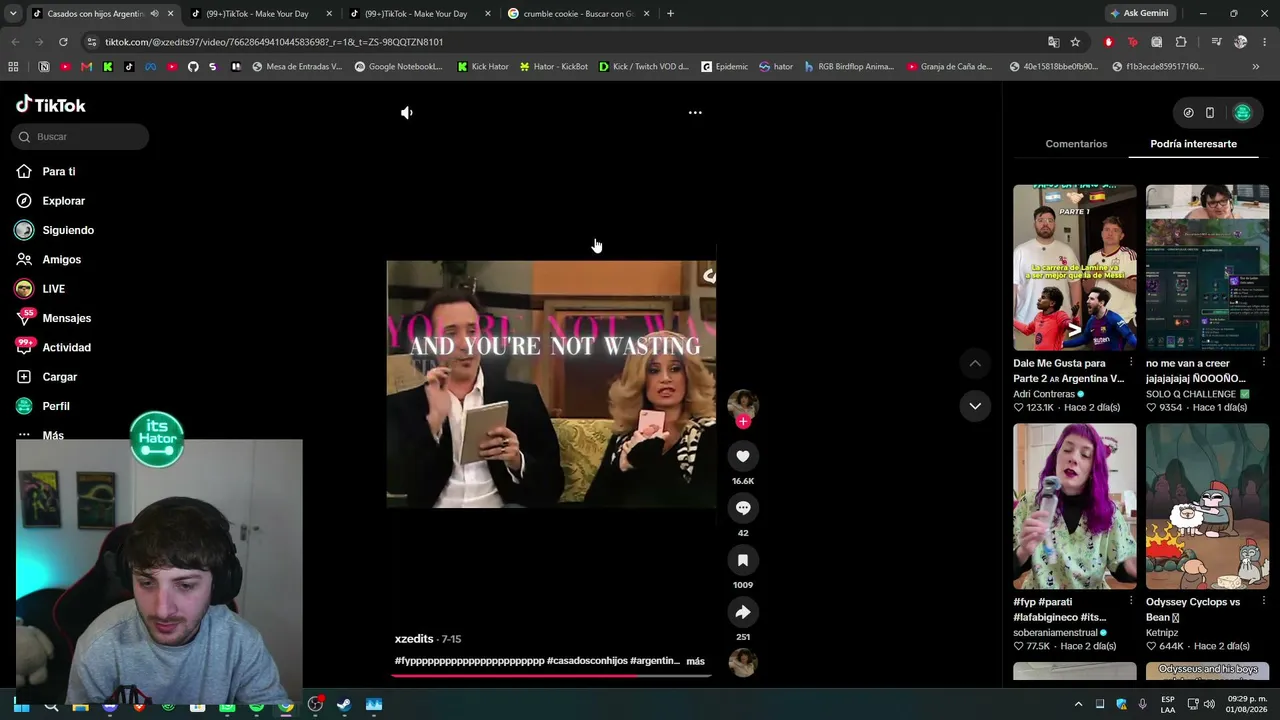Open Chrome's tab search chevron
The image size is (1280, 720).
(12, 14)
